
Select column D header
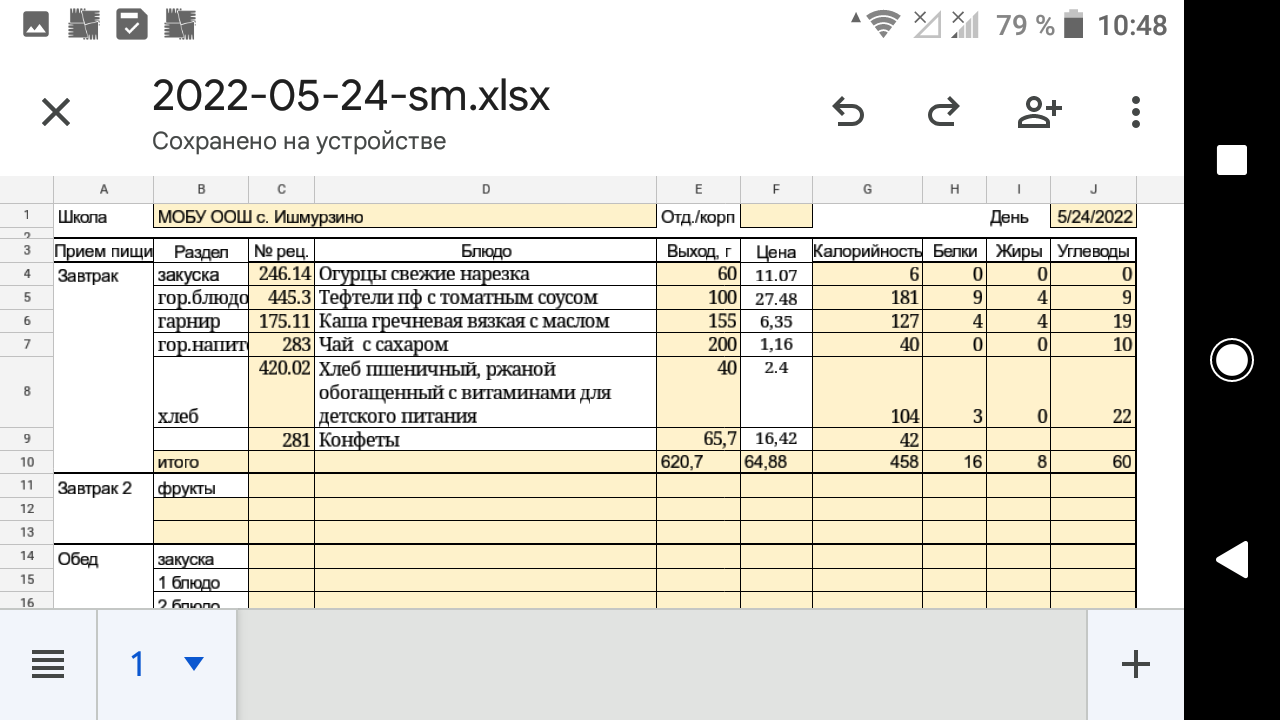pyautogui.click(x=485, y=190)
